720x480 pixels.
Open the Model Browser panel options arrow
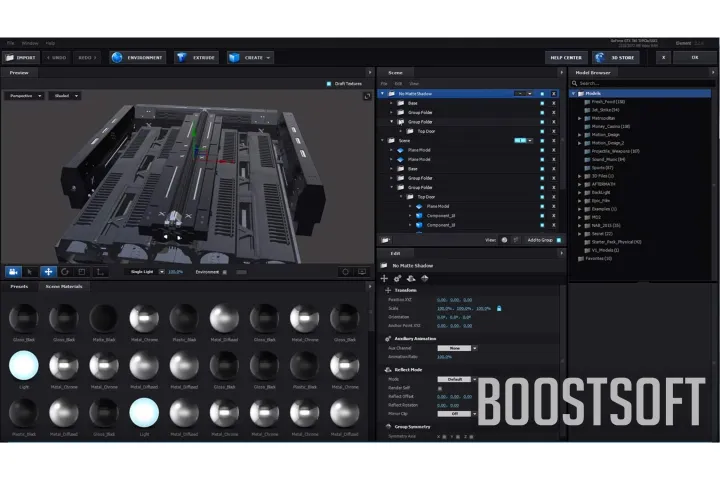[x=713, y=73]
